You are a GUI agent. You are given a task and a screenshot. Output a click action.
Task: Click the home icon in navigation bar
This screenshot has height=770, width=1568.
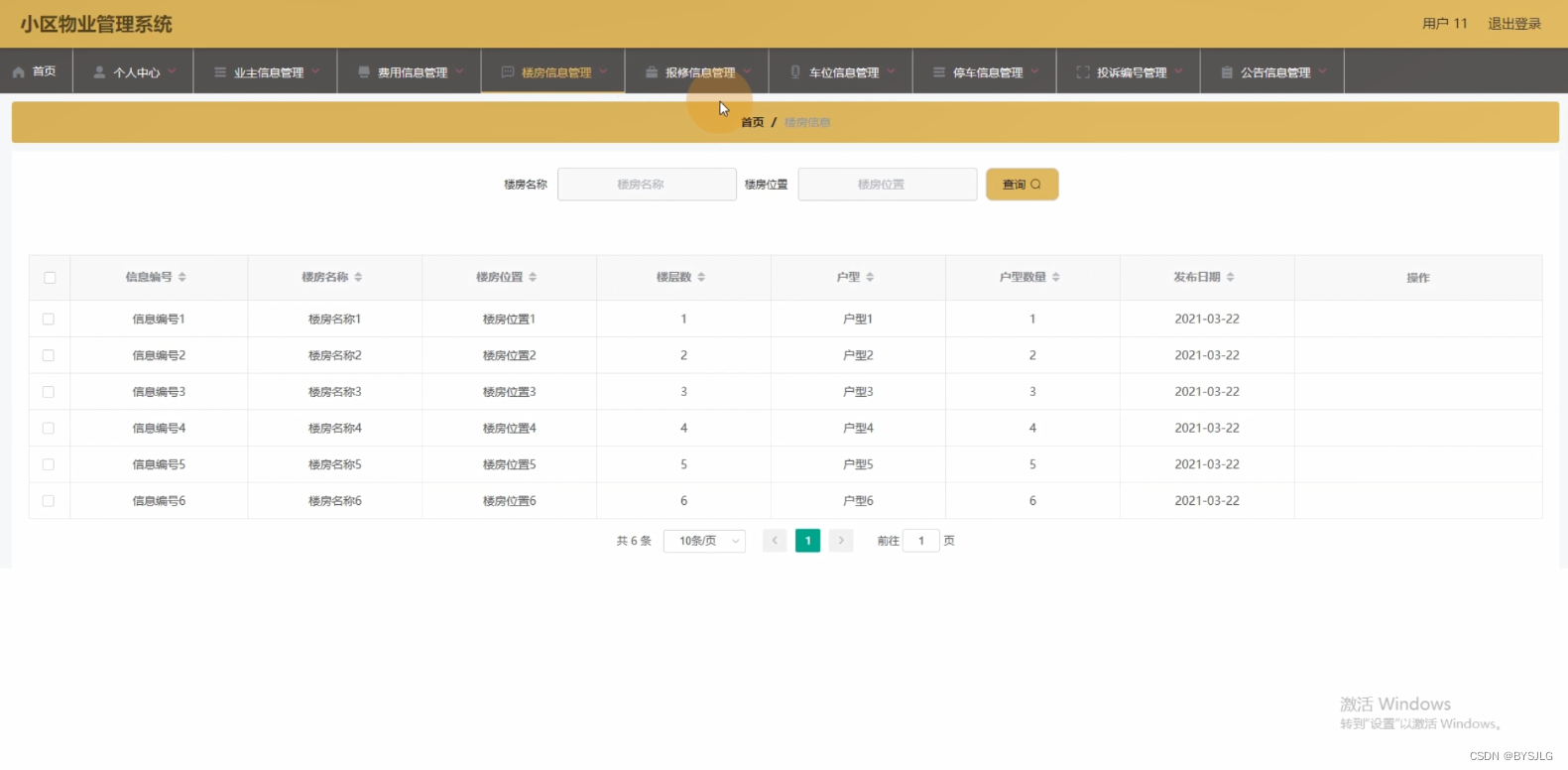click(x=19, y=72)
